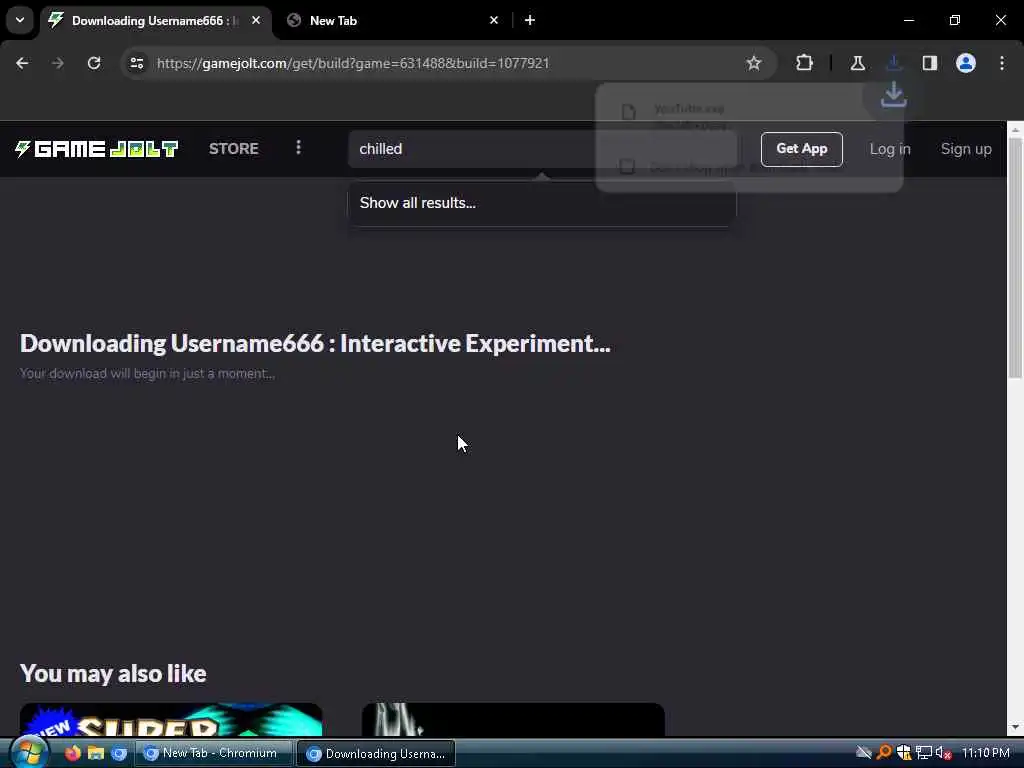1024x768 pixels.
Task: Open the Windows Start orb
Action: (29, 752)
